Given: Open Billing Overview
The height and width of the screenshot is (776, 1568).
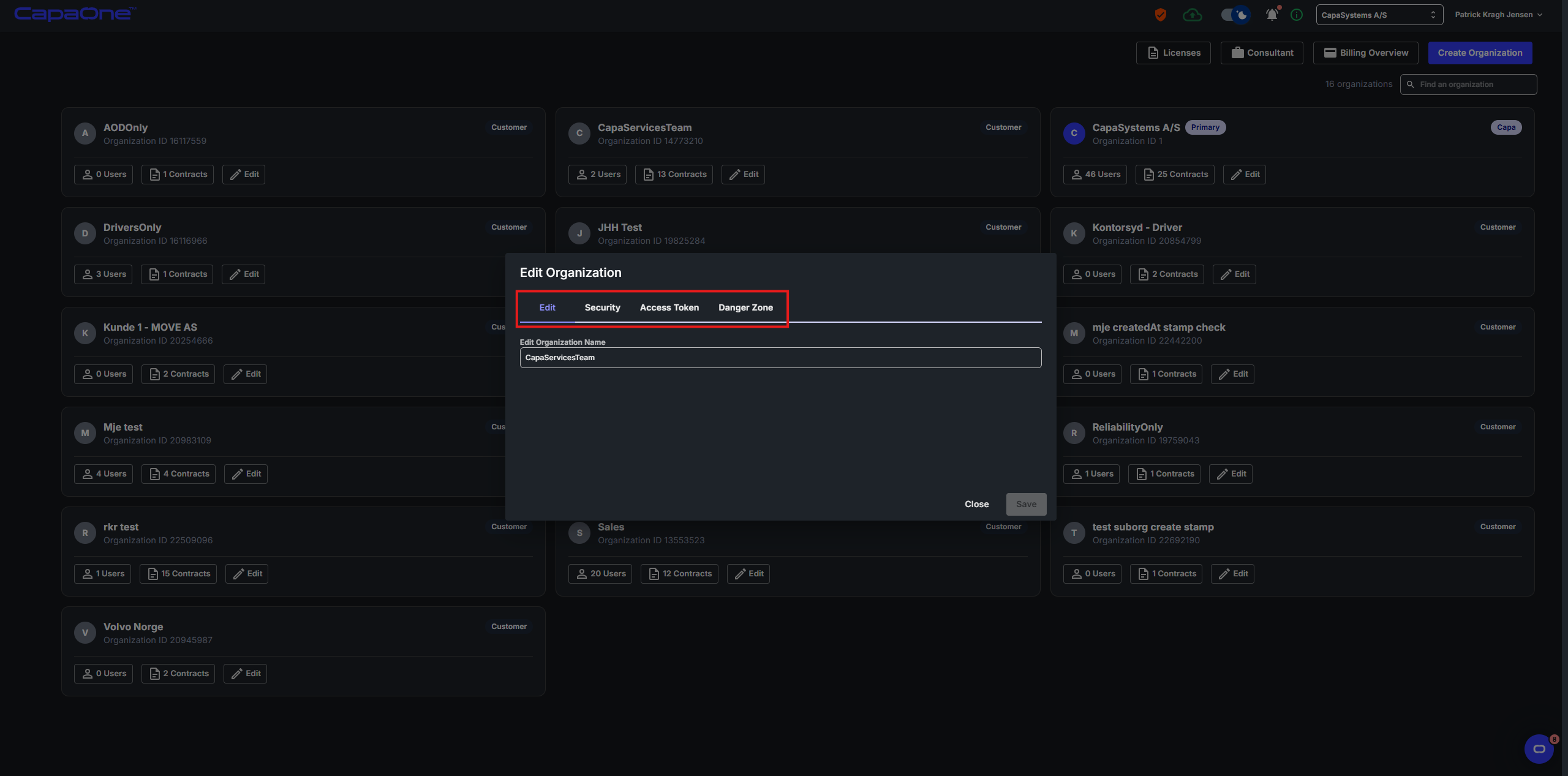Looking at the screenshot, I should pyautogui.click(x=1365, y=53).
